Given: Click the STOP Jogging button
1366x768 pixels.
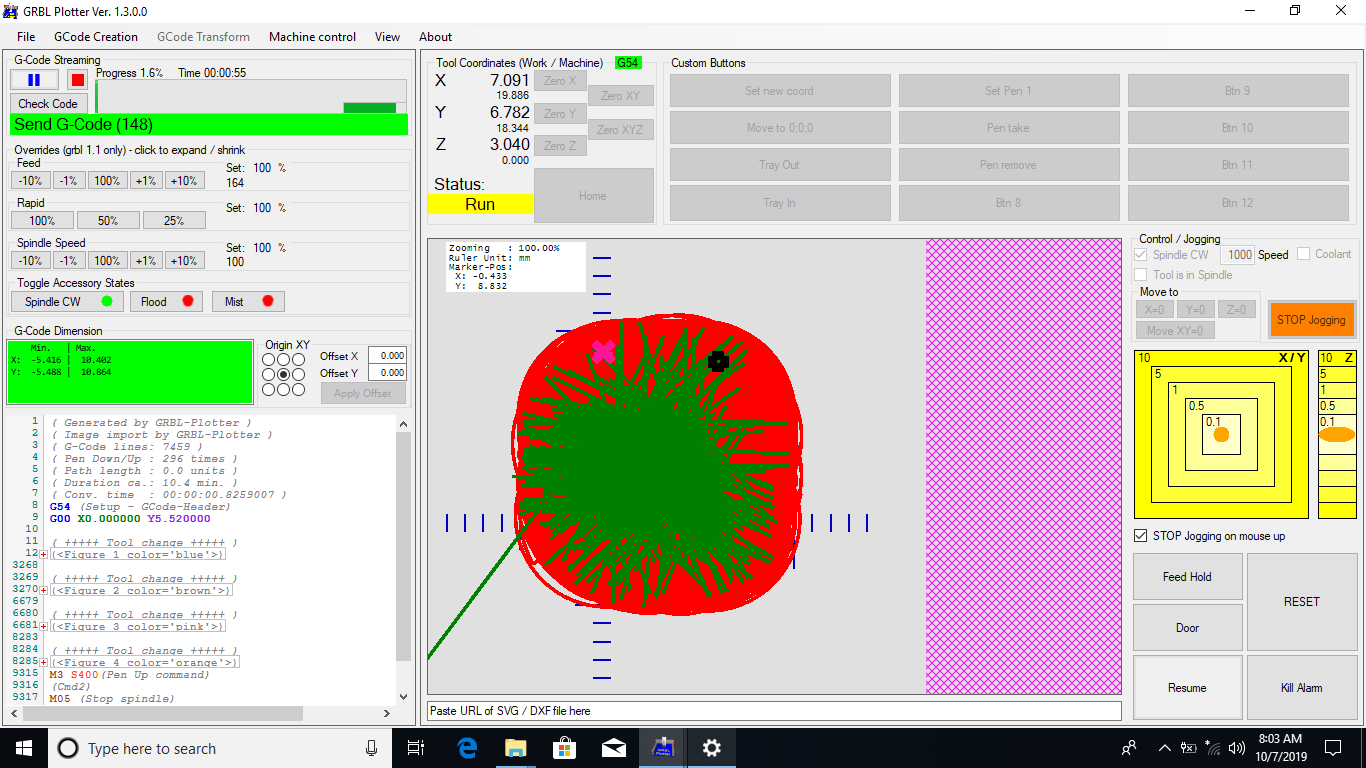Looking at the screenshot, I should [1311, 320].
